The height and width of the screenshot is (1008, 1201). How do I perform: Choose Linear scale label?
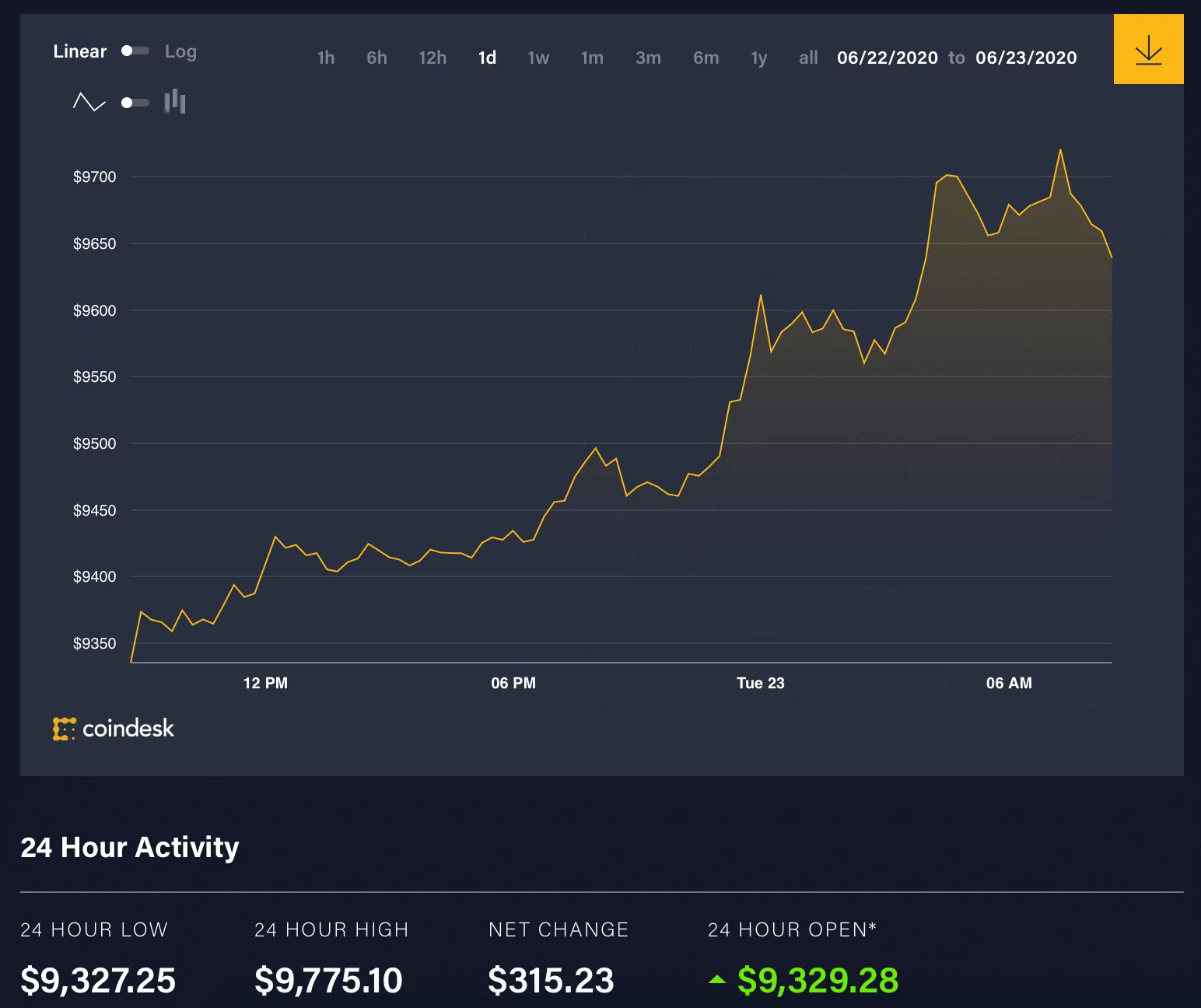click(x=80, y=51)
